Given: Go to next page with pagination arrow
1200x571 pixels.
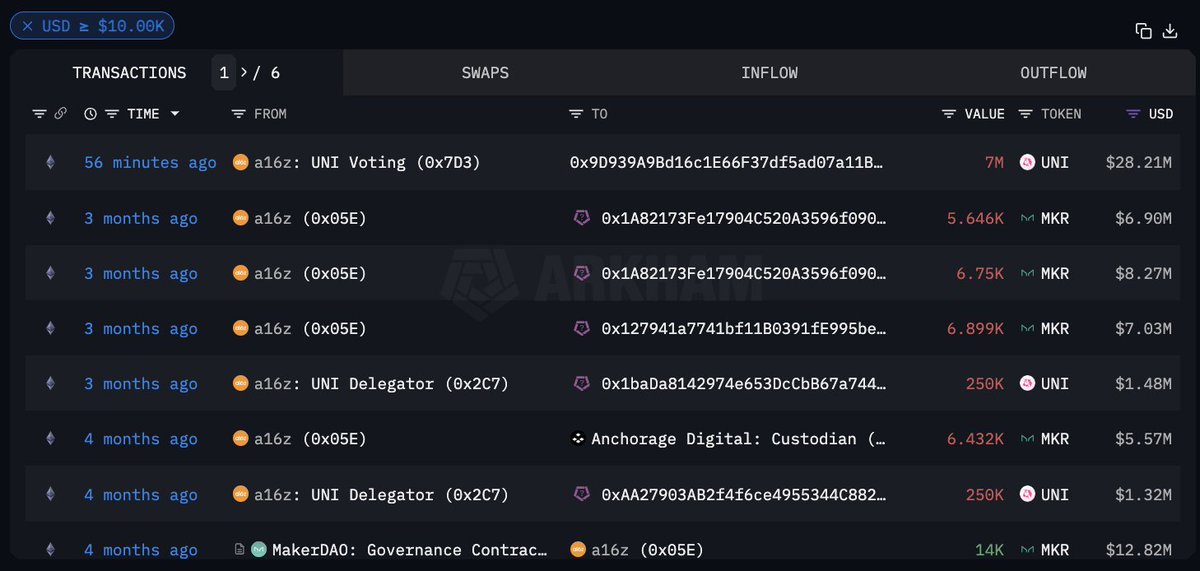Looking at the screenshot, I should 243,73.
